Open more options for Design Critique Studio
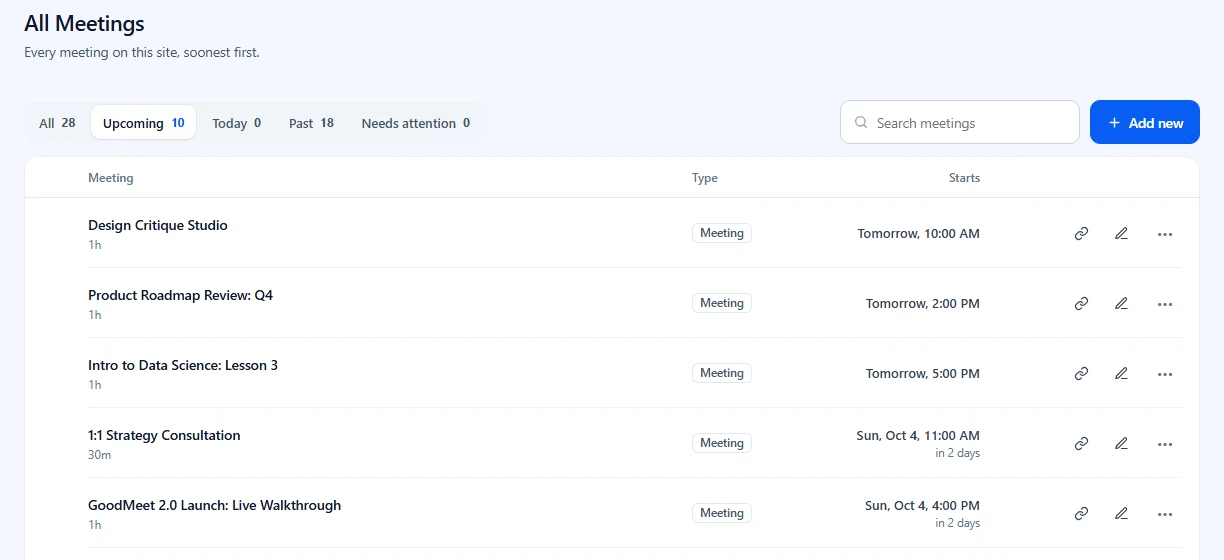The image size is (1224, 560). pyautogui.click(x=1164, y=234)
